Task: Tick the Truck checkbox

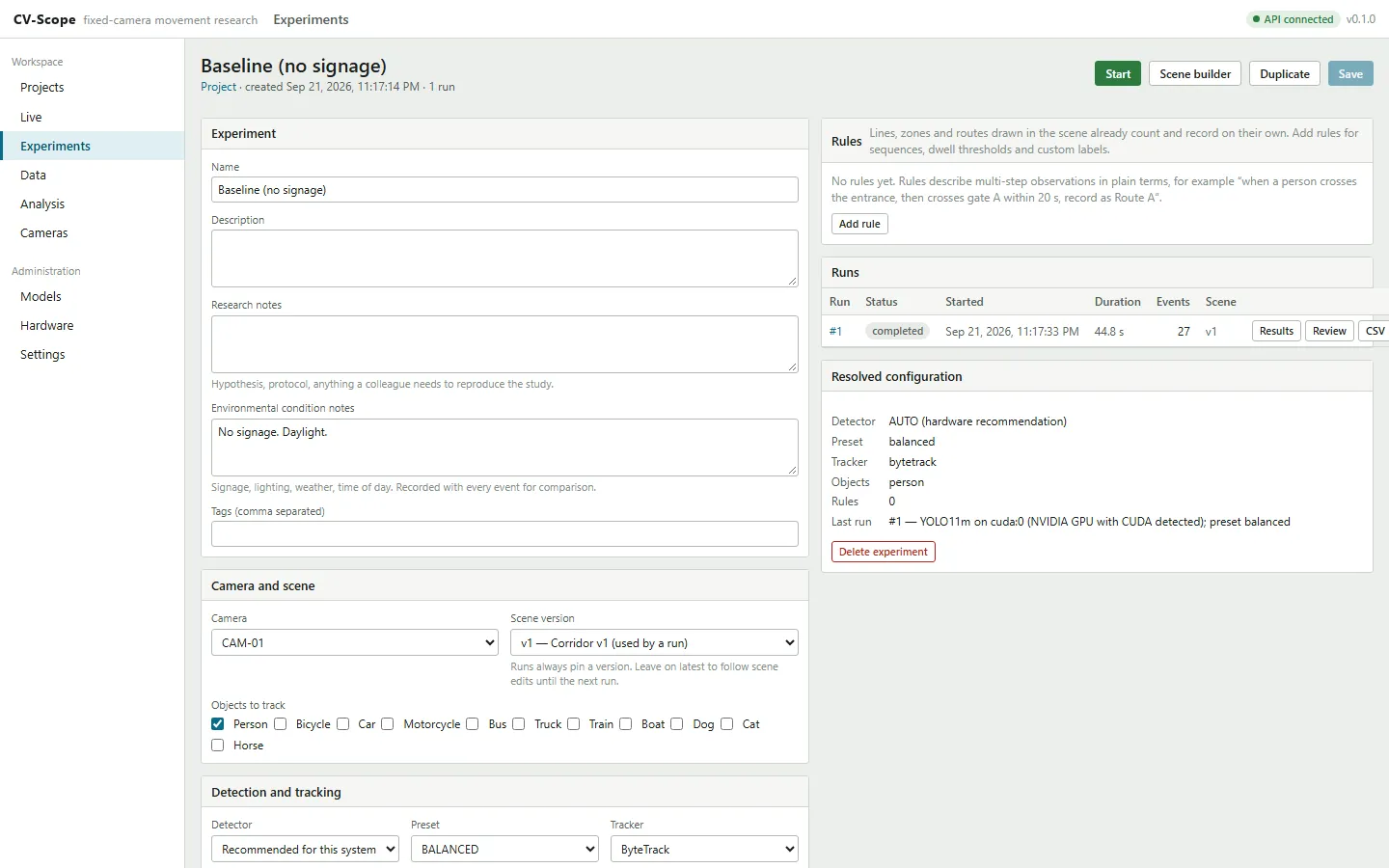Action: pyautogui.click(x=519, y=724)
